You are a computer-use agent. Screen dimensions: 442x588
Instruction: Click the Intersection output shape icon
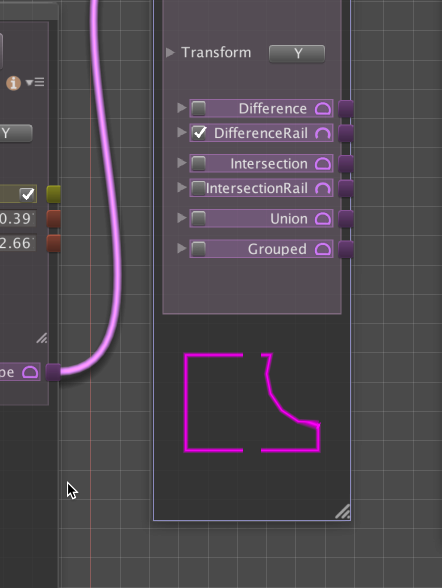tap(323, 164)
